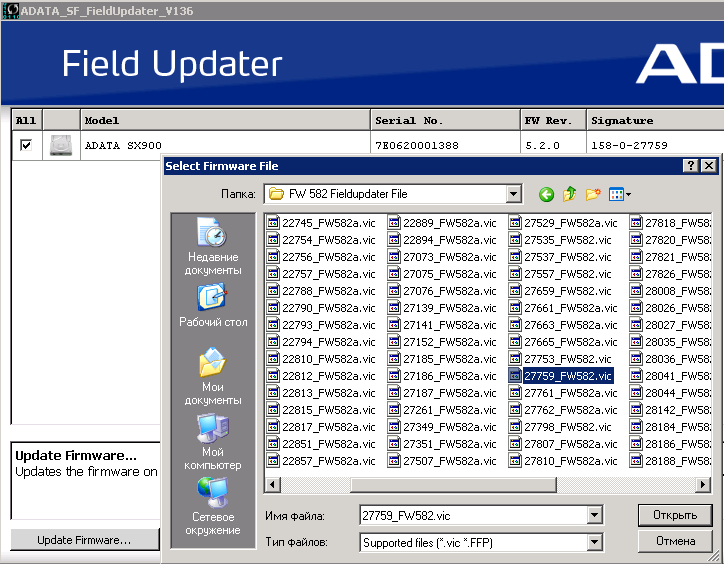This screenshot has height=565, width=724.
Task: Click the file icon of 27507_FW582a.vic
Action: tap(394, 461)
